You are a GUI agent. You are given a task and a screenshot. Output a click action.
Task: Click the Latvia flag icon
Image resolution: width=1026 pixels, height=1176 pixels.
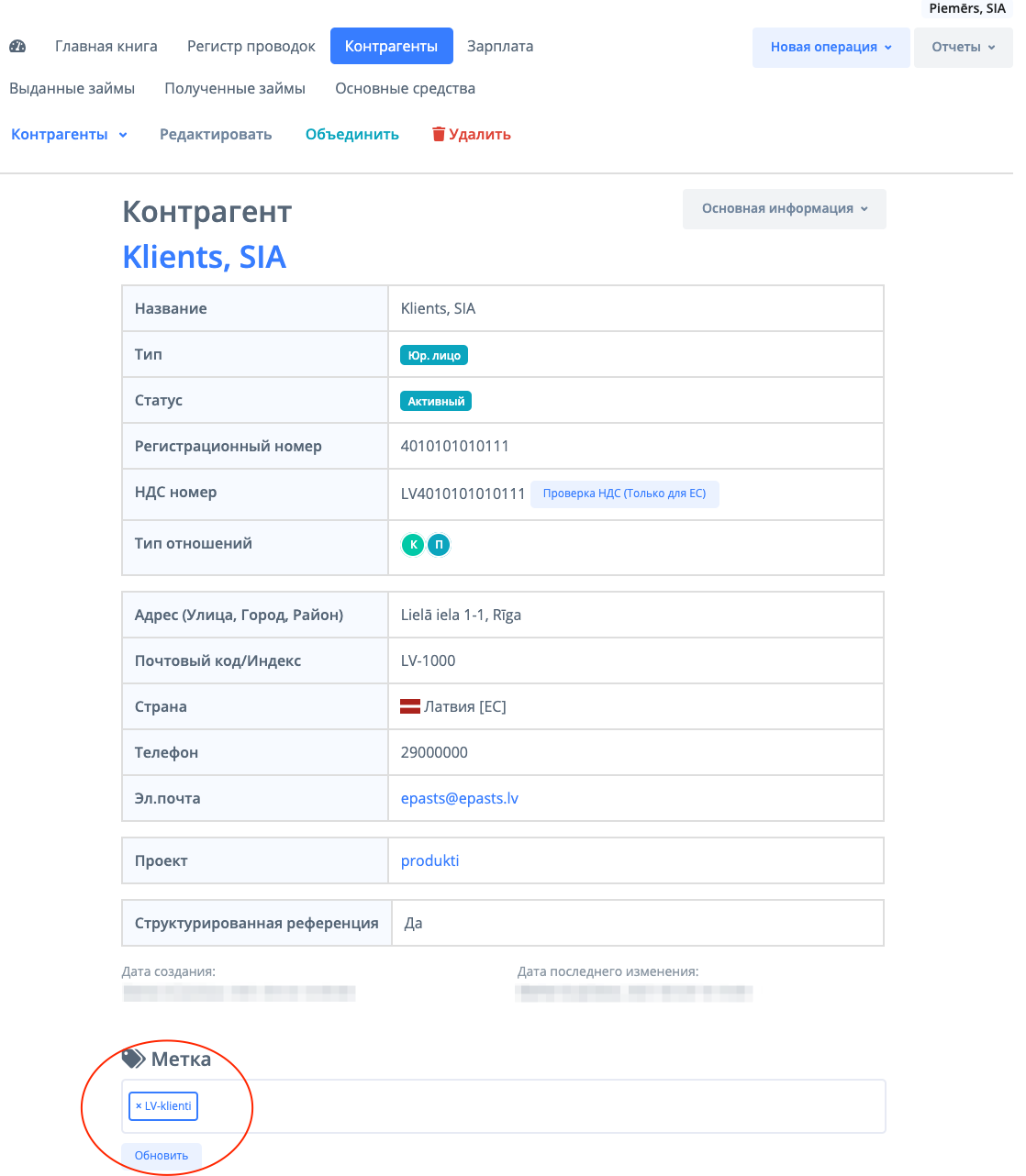[x=410, y=706]
